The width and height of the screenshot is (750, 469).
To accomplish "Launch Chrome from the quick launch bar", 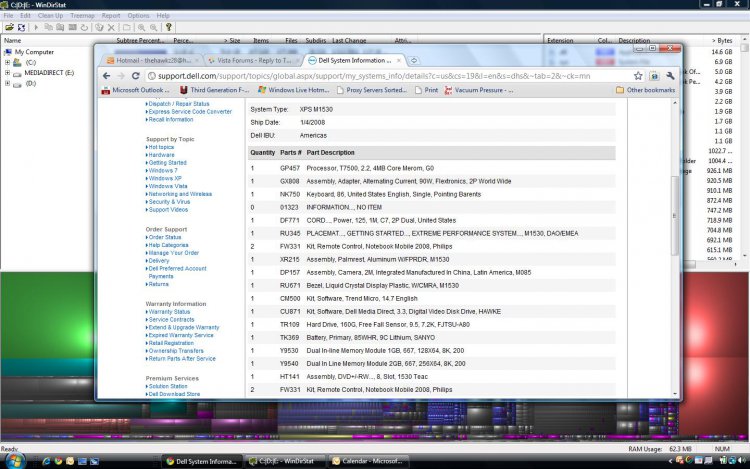I will click(x=58, y=461).
